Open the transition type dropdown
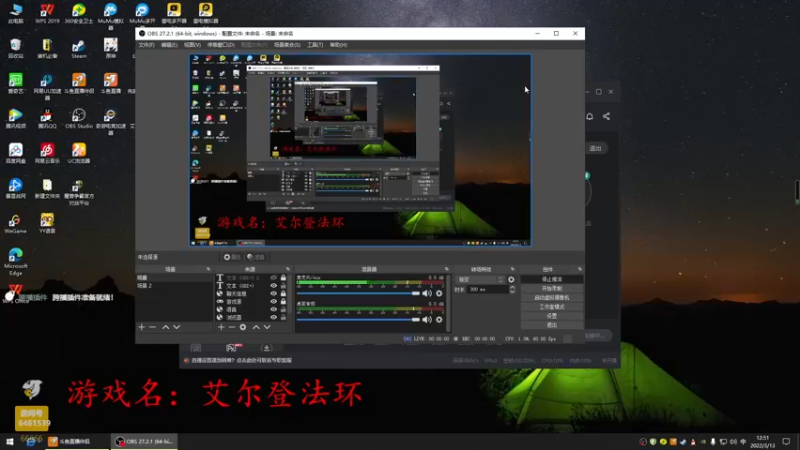Screen dimensions: 800x450 coord(480,280)
